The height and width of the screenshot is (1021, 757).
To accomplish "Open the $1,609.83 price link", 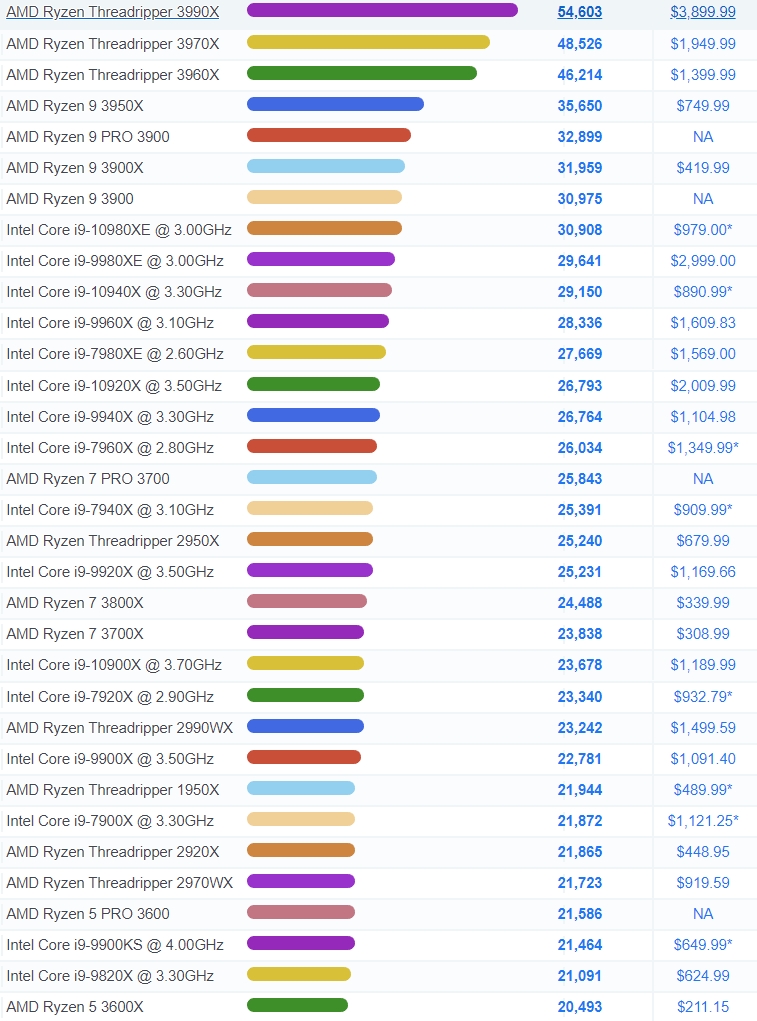I will [703, 323].
